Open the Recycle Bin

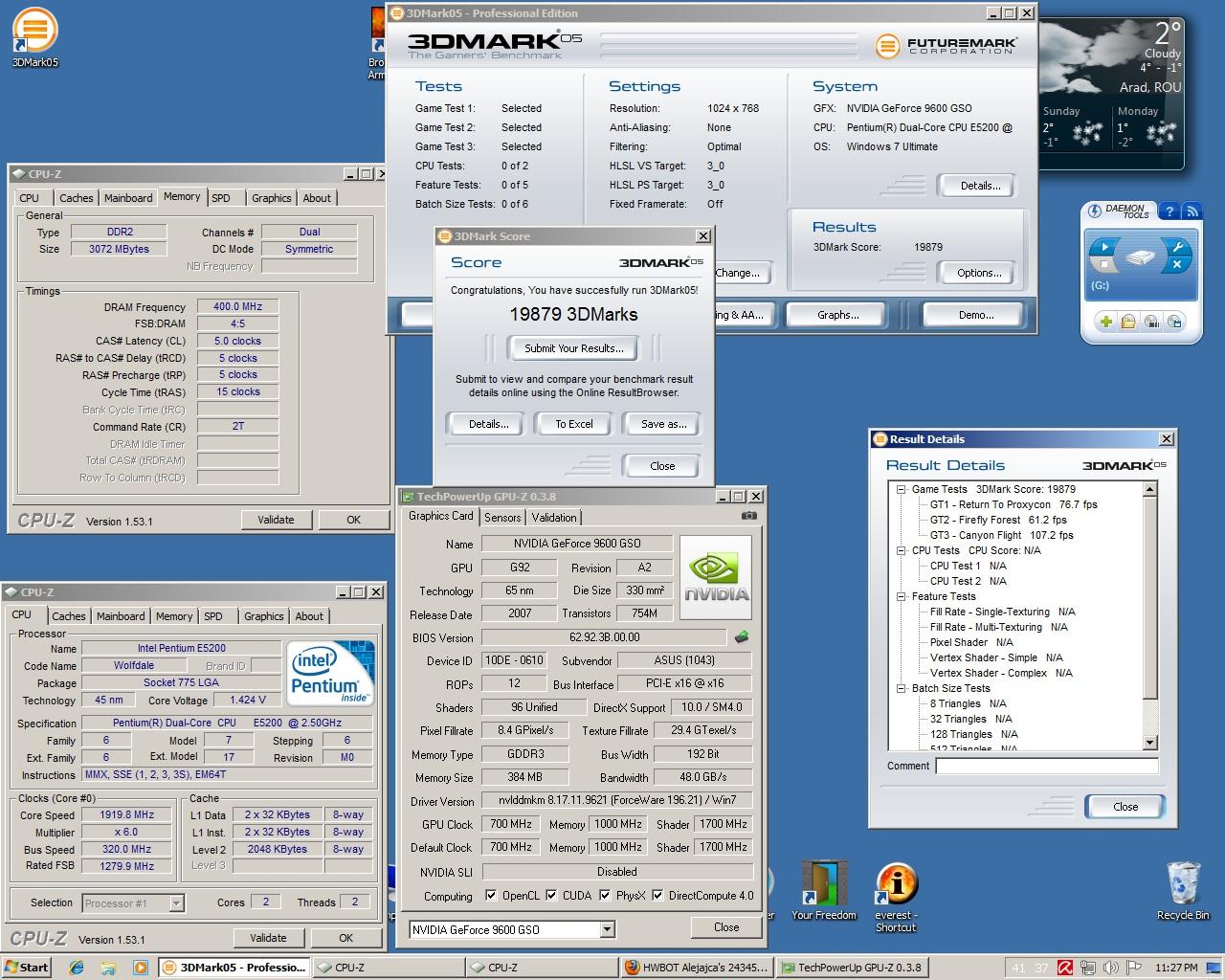(x=1183, y=891)
